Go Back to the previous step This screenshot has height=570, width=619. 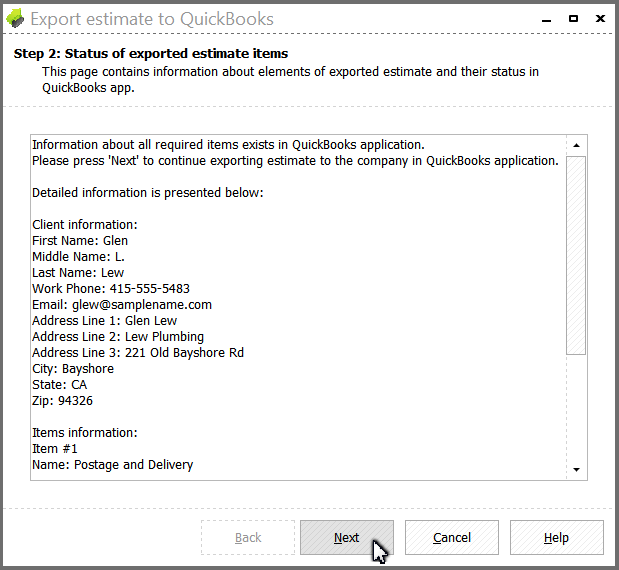248,537
